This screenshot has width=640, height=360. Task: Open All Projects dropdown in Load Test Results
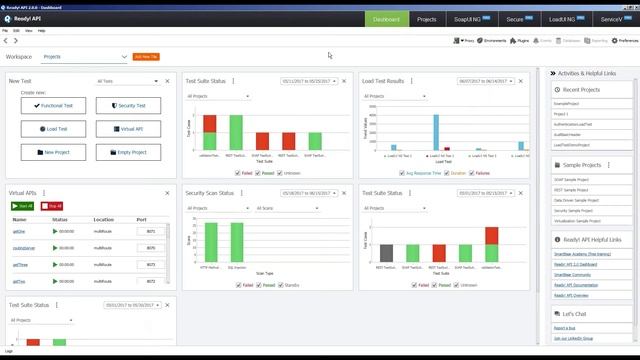coord(395,96)
